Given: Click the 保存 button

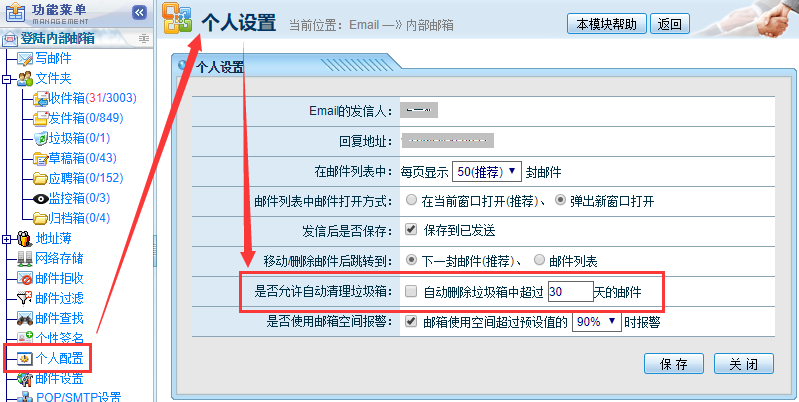Looking at the screenshot, I should coord(674,364).
